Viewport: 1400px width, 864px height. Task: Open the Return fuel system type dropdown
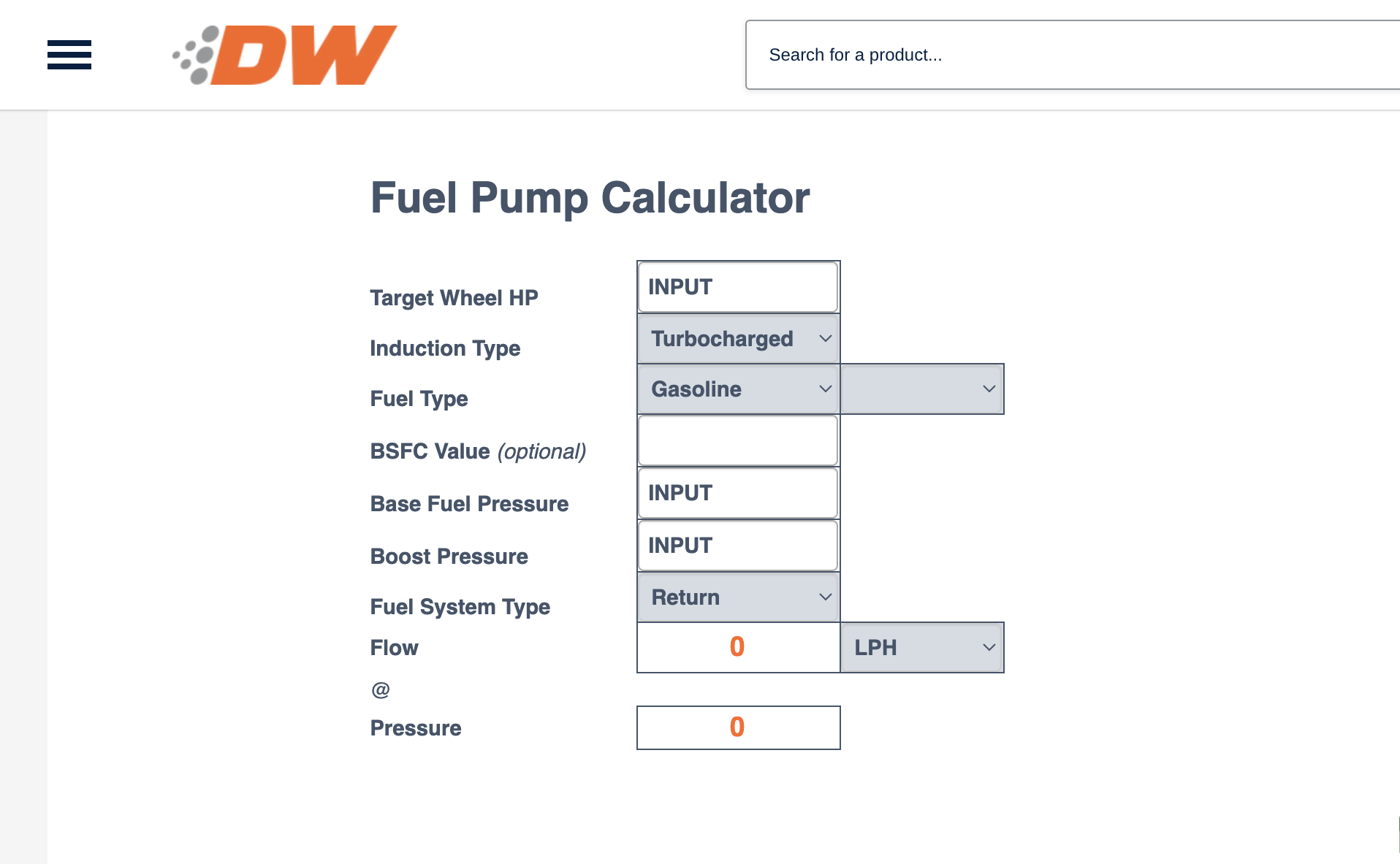pos(738,597)
